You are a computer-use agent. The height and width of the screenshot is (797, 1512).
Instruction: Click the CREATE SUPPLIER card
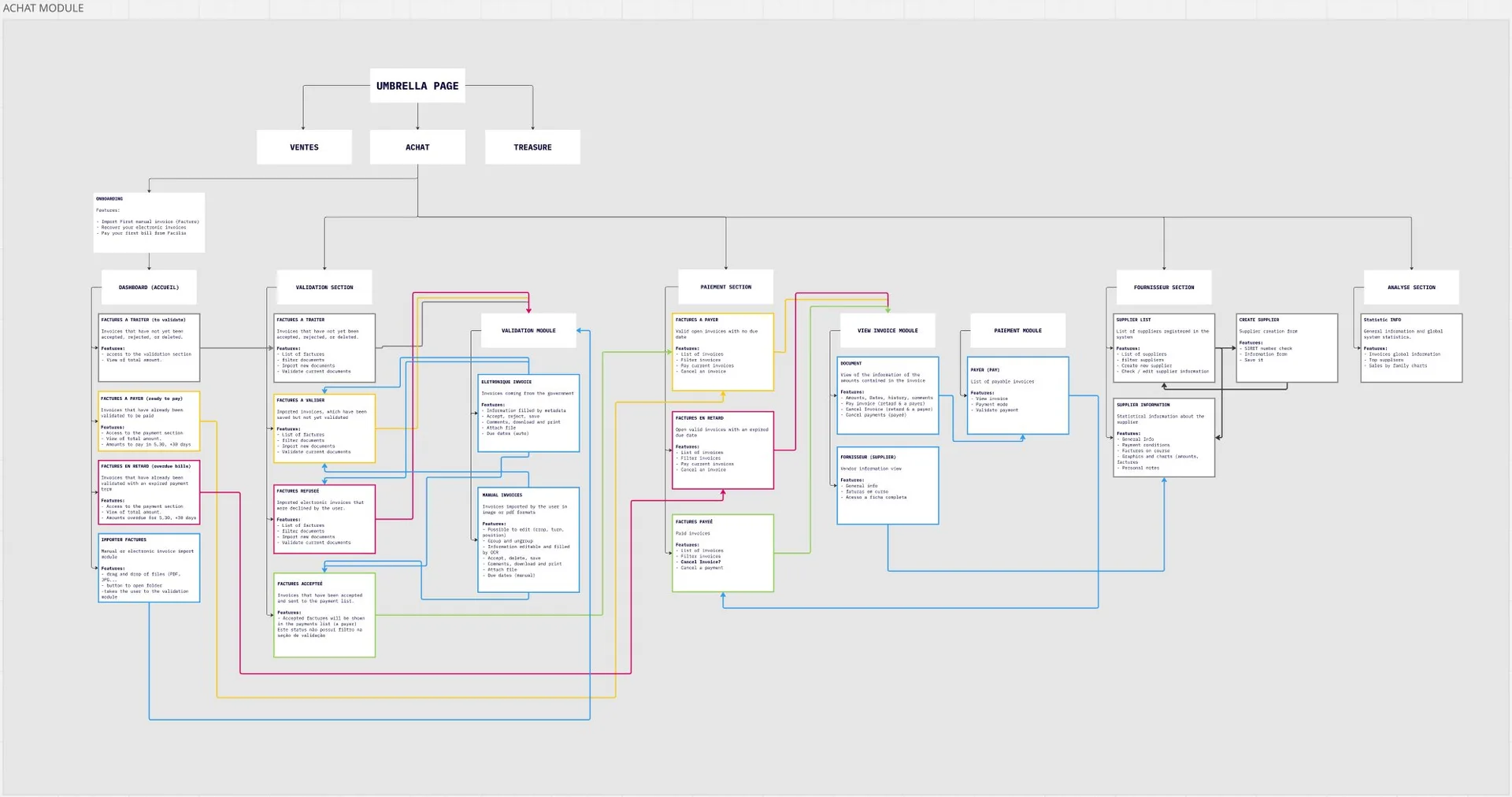point(1287,348)
